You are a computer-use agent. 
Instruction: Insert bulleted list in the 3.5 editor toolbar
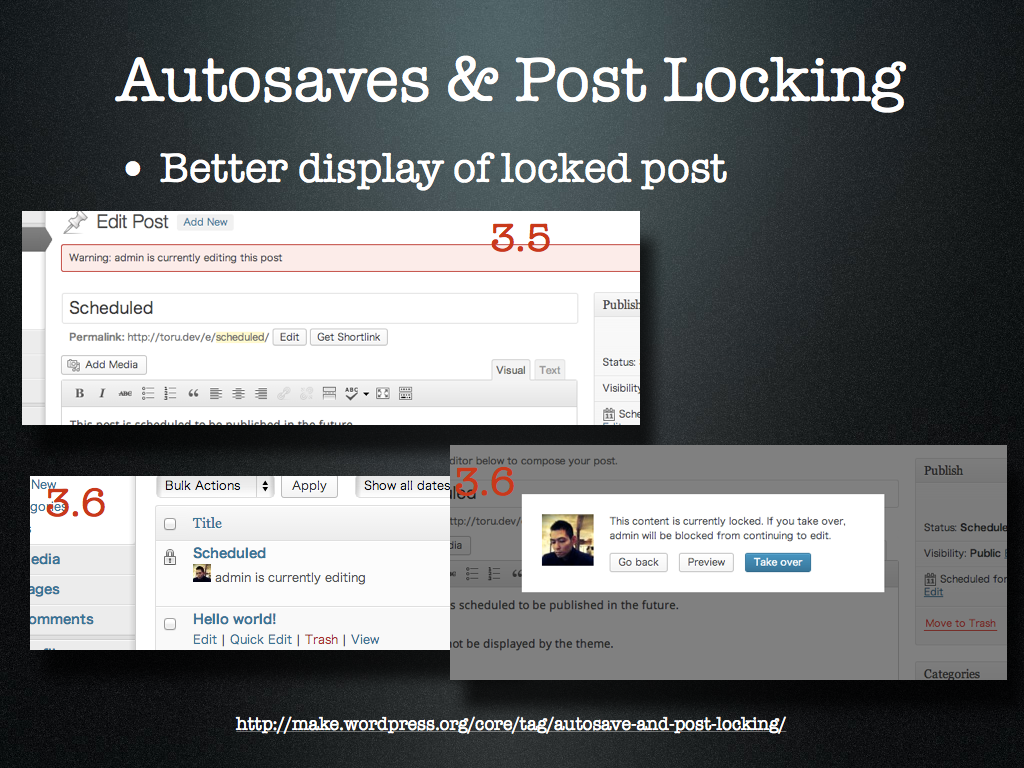click(x=148, y=393)
